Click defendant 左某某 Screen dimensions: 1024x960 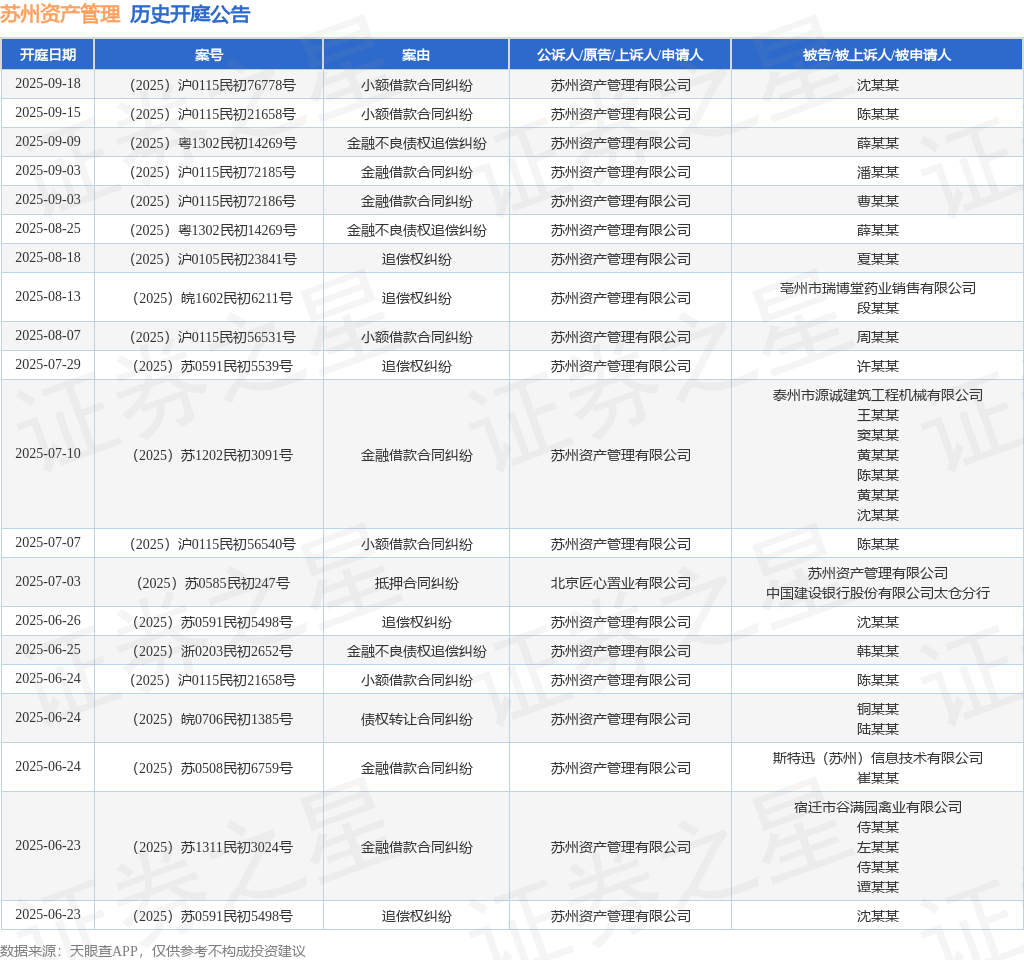pos(878,847)
